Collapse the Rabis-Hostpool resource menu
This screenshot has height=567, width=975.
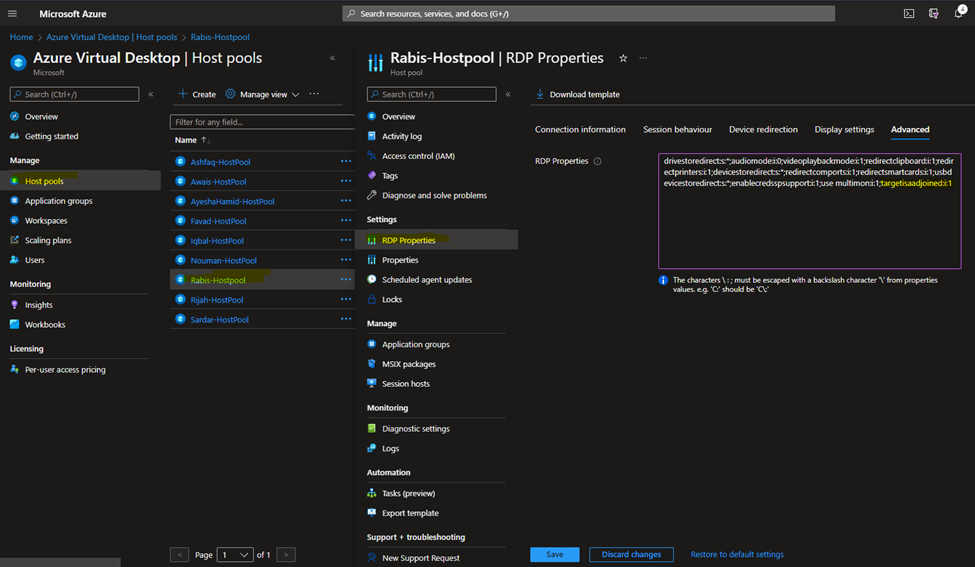point(508,94)
